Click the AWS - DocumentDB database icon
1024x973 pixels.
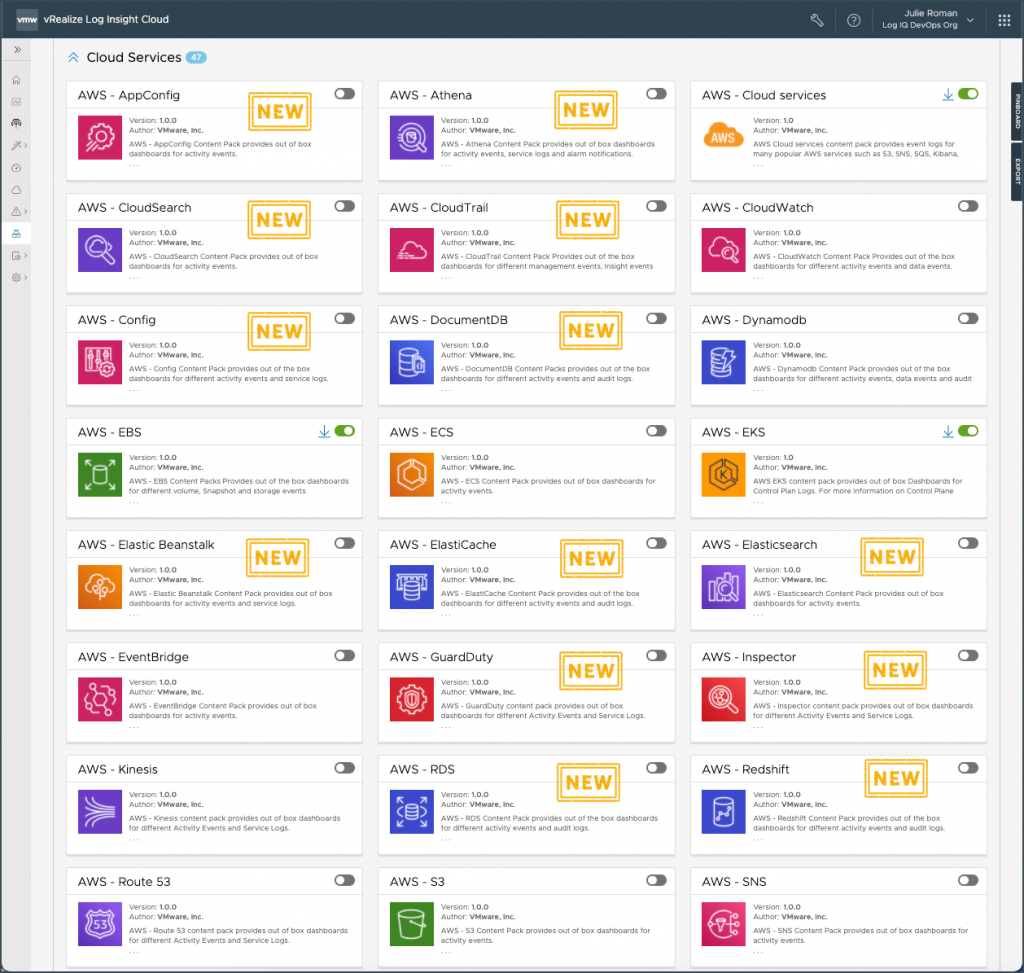411,362
